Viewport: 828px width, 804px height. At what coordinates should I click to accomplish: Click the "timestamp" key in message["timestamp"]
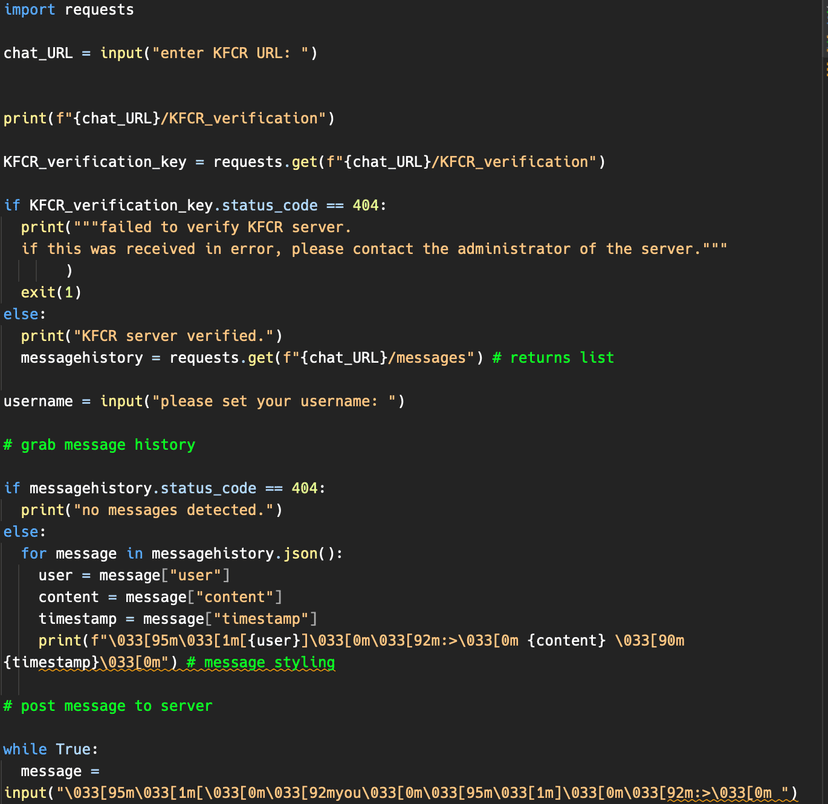(x=266, y=619)
